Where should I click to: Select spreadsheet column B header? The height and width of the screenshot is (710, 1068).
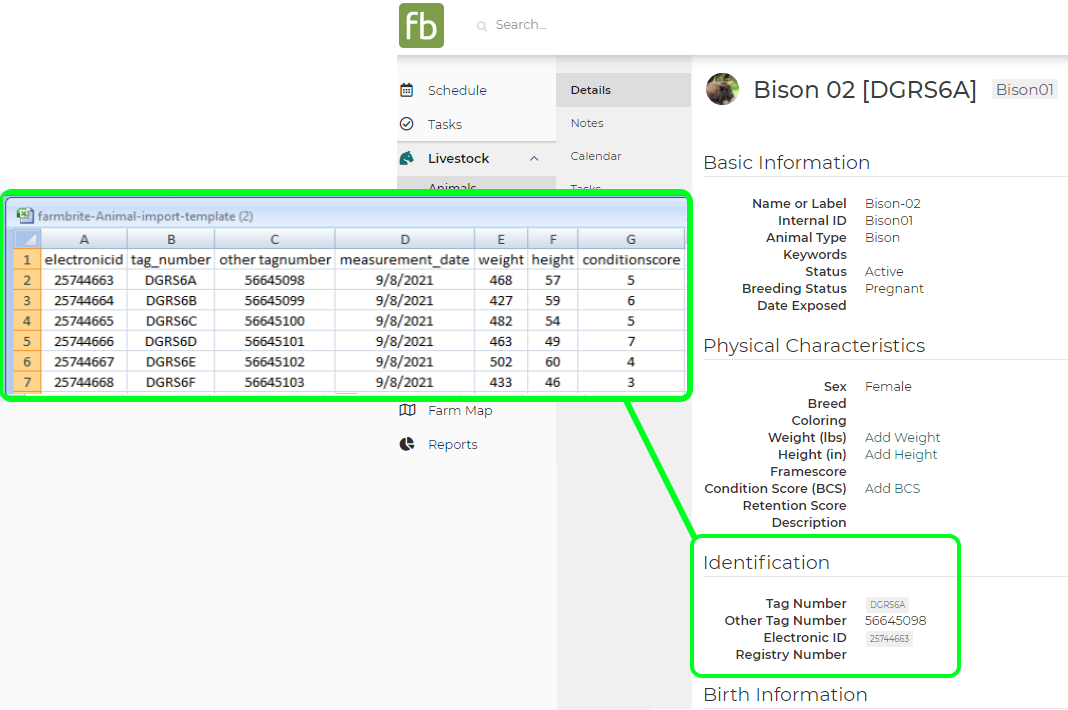click(171, 239)
